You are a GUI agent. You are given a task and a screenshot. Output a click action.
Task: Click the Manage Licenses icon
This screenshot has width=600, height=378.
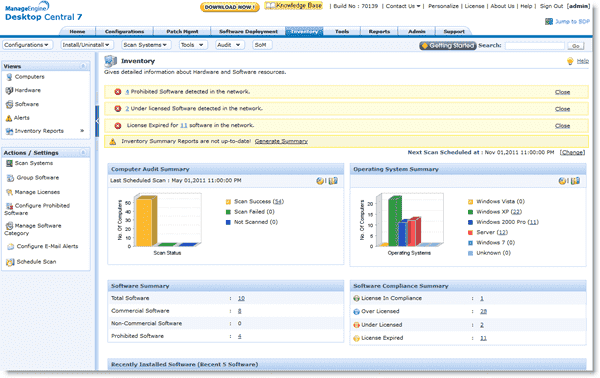9,192
